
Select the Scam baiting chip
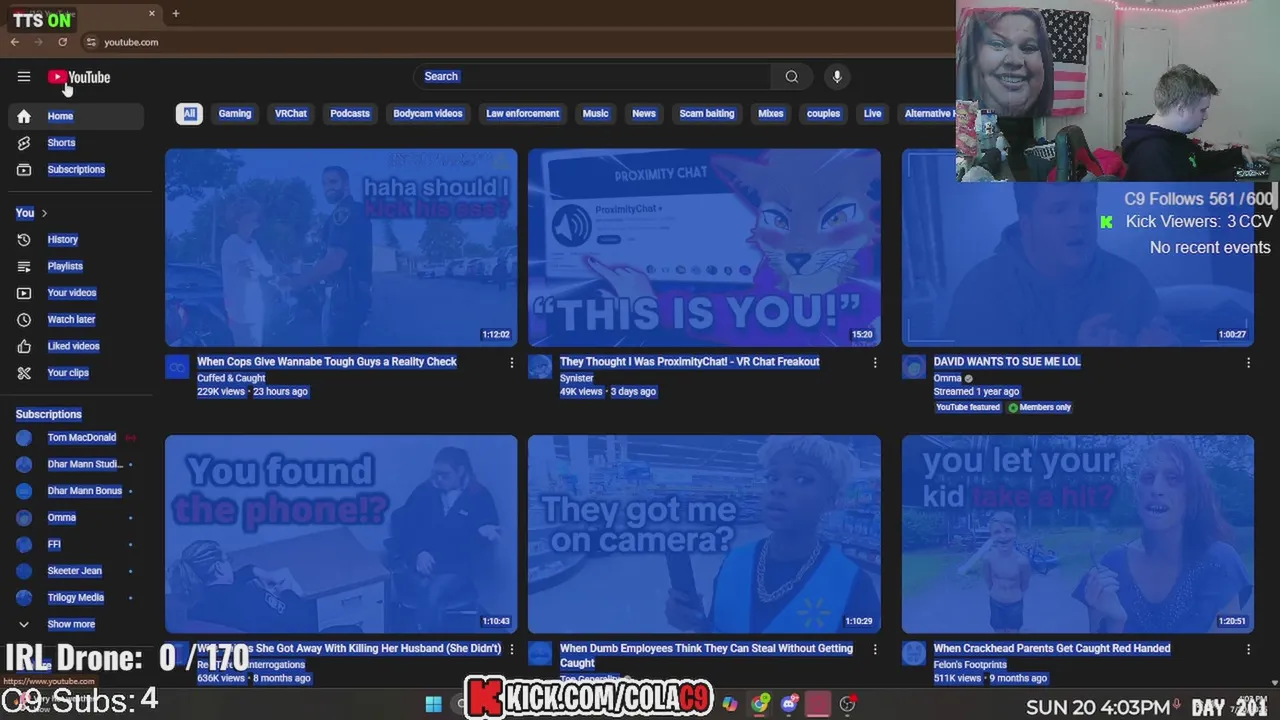click(x=707, y=113)
